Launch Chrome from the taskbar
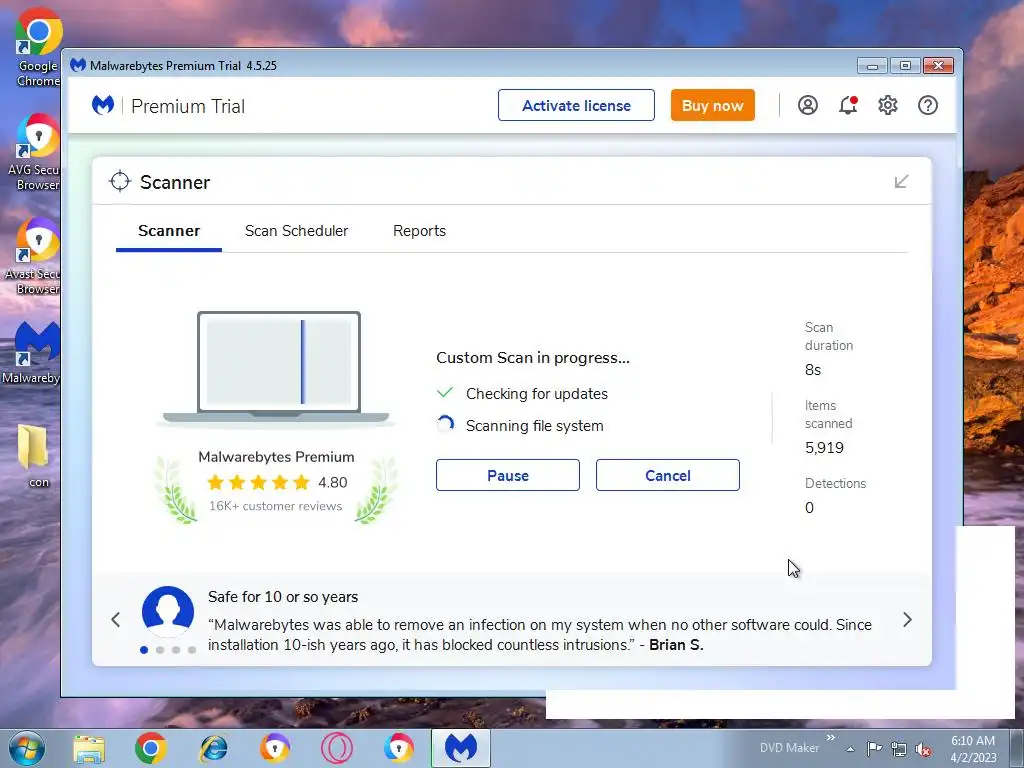1024x768 pixels. (151, 748)
